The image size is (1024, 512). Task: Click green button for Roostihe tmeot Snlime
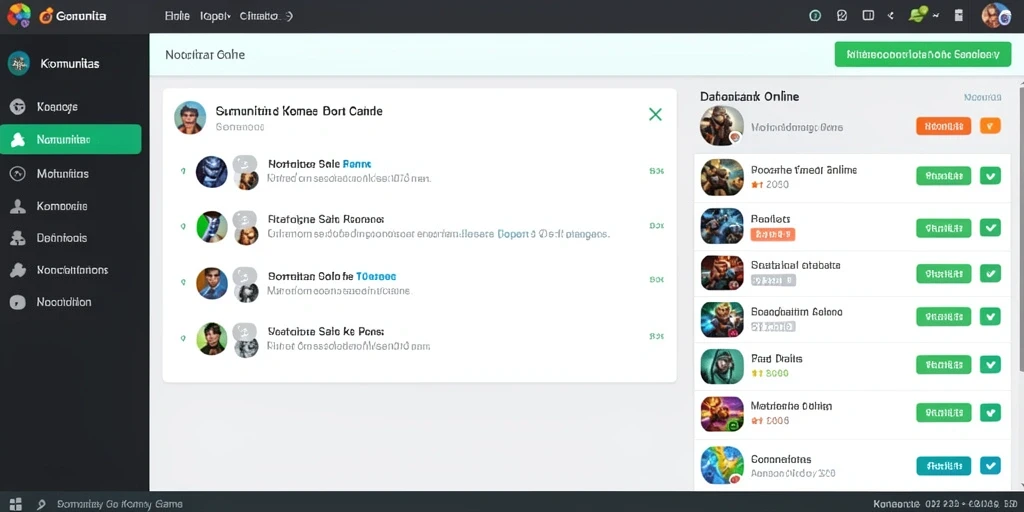[x=944, y=176]
